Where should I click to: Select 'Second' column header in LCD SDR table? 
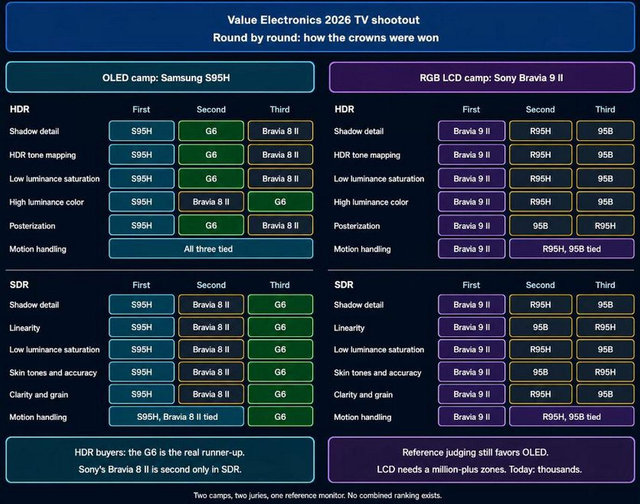(x=540, y=285)
